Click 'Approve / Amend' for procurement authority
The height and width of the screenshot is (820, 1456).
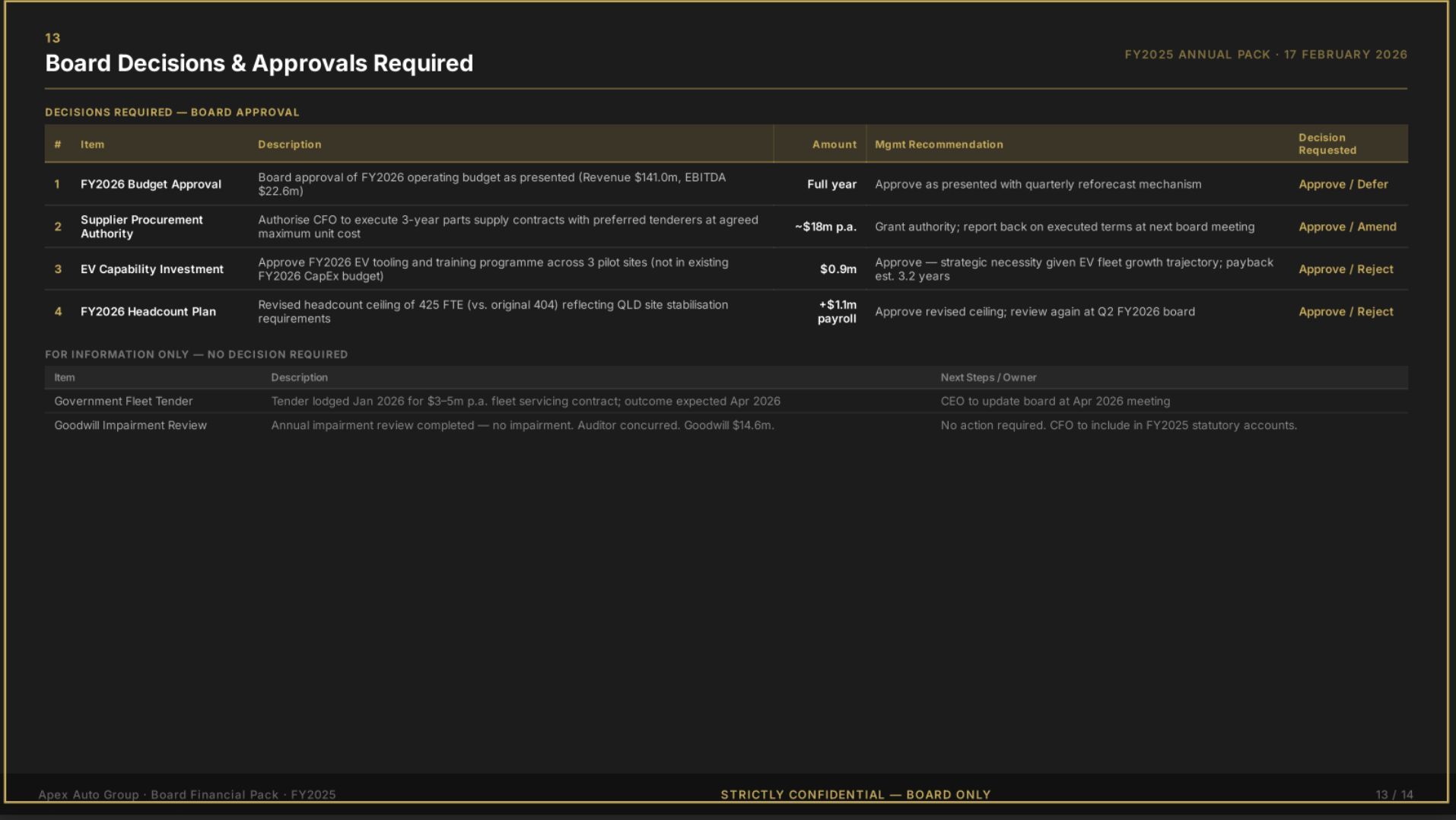(1347, 227)
